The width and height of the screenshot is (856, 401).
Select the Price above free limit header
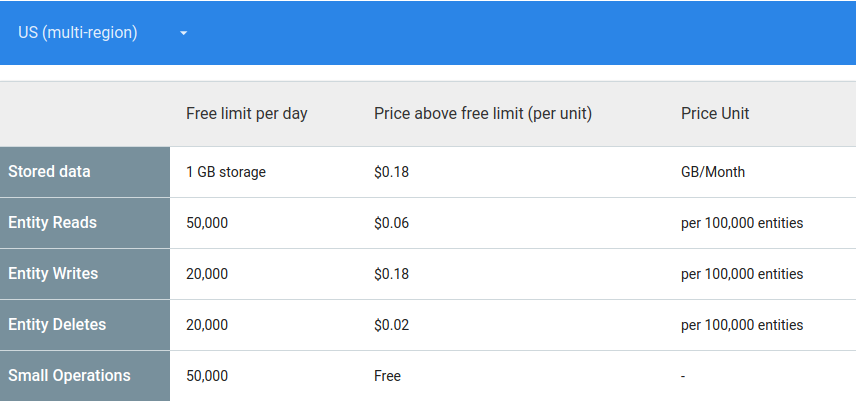483,114
